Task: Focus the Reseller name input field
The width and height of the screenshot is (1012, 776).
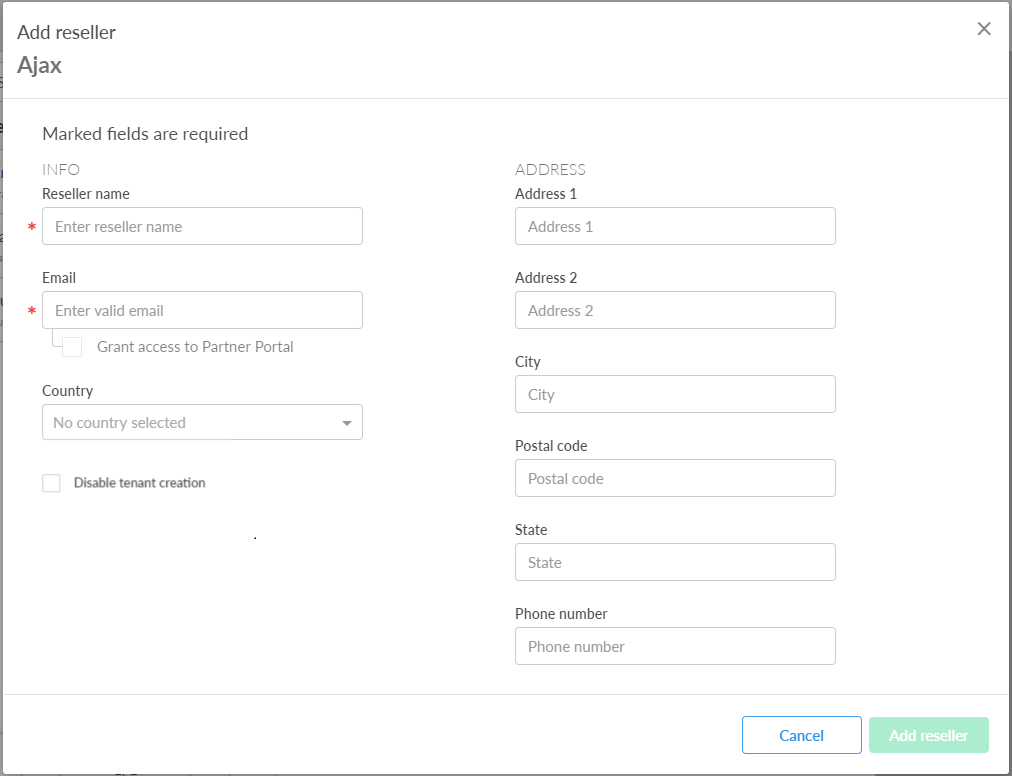Action: point(202,227)
